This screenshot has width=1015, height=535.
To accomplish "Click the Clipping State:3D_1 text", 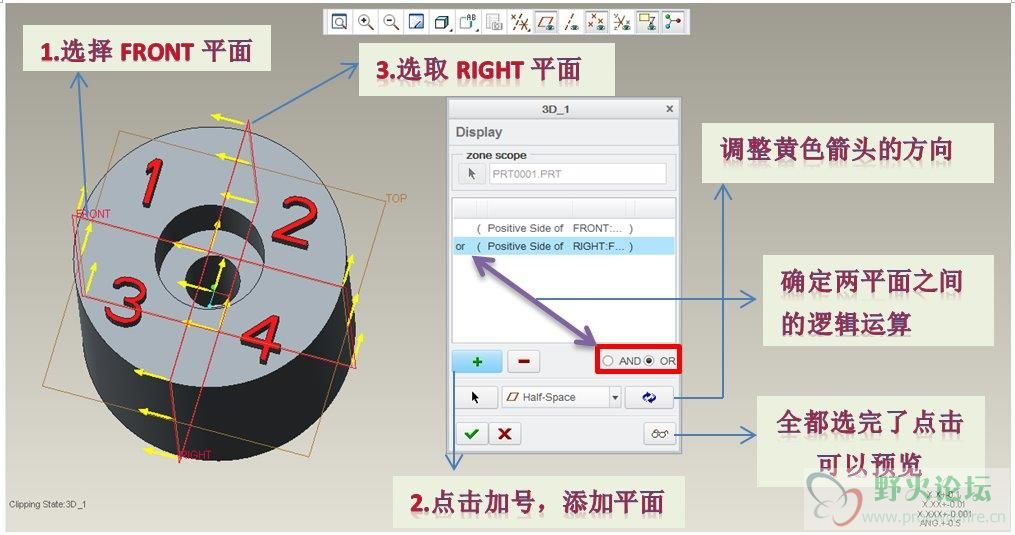I will tap(47, 504).
